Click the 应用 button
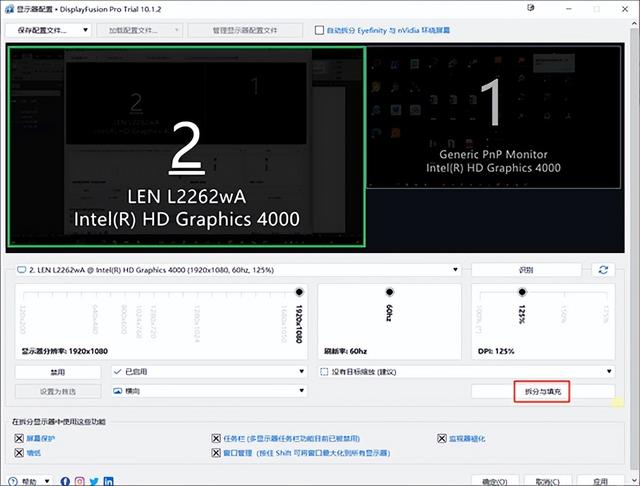Viewport: 640px width, 486px height. (600, 481)
